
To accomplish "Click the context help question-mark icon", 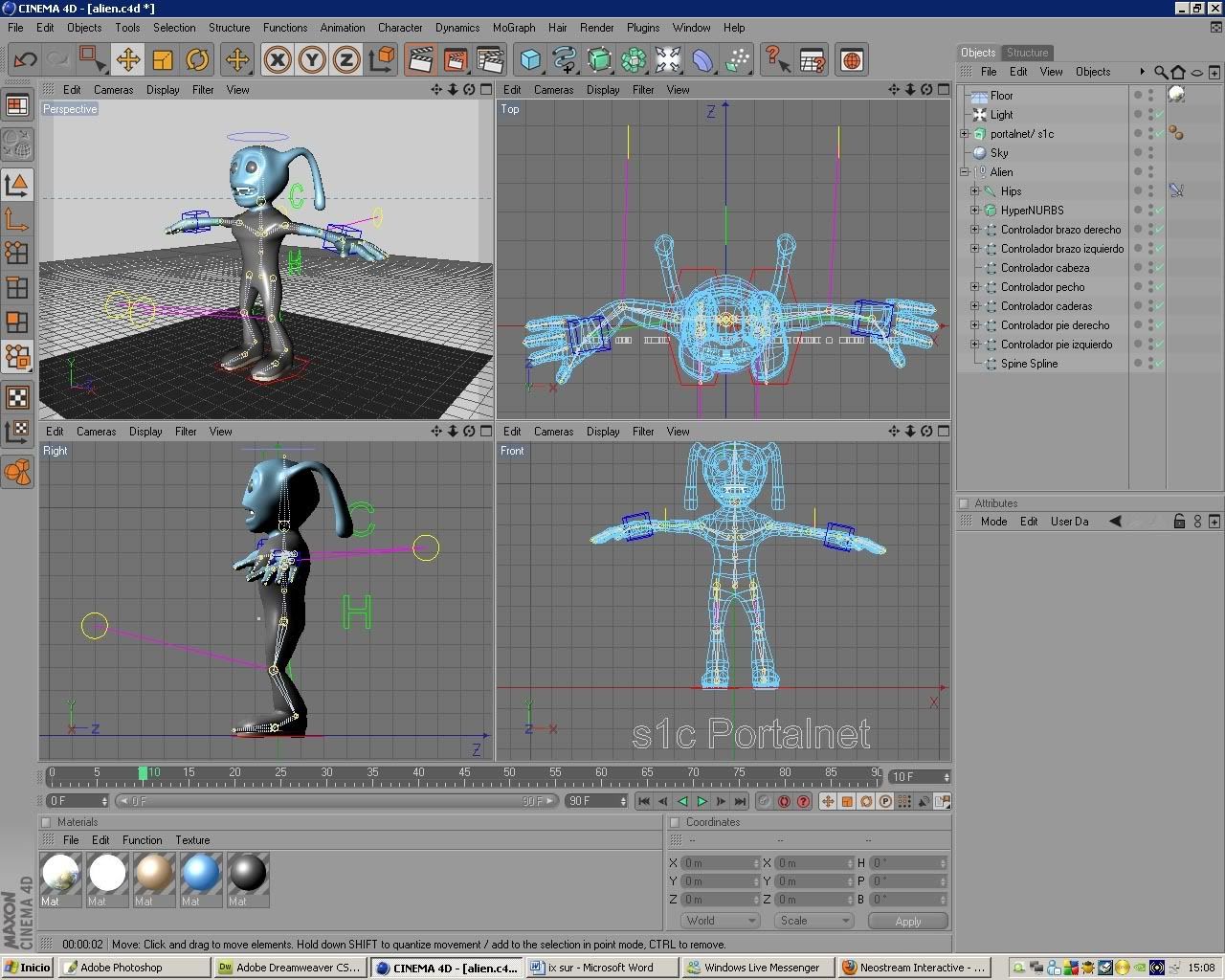I will [776, 60].
